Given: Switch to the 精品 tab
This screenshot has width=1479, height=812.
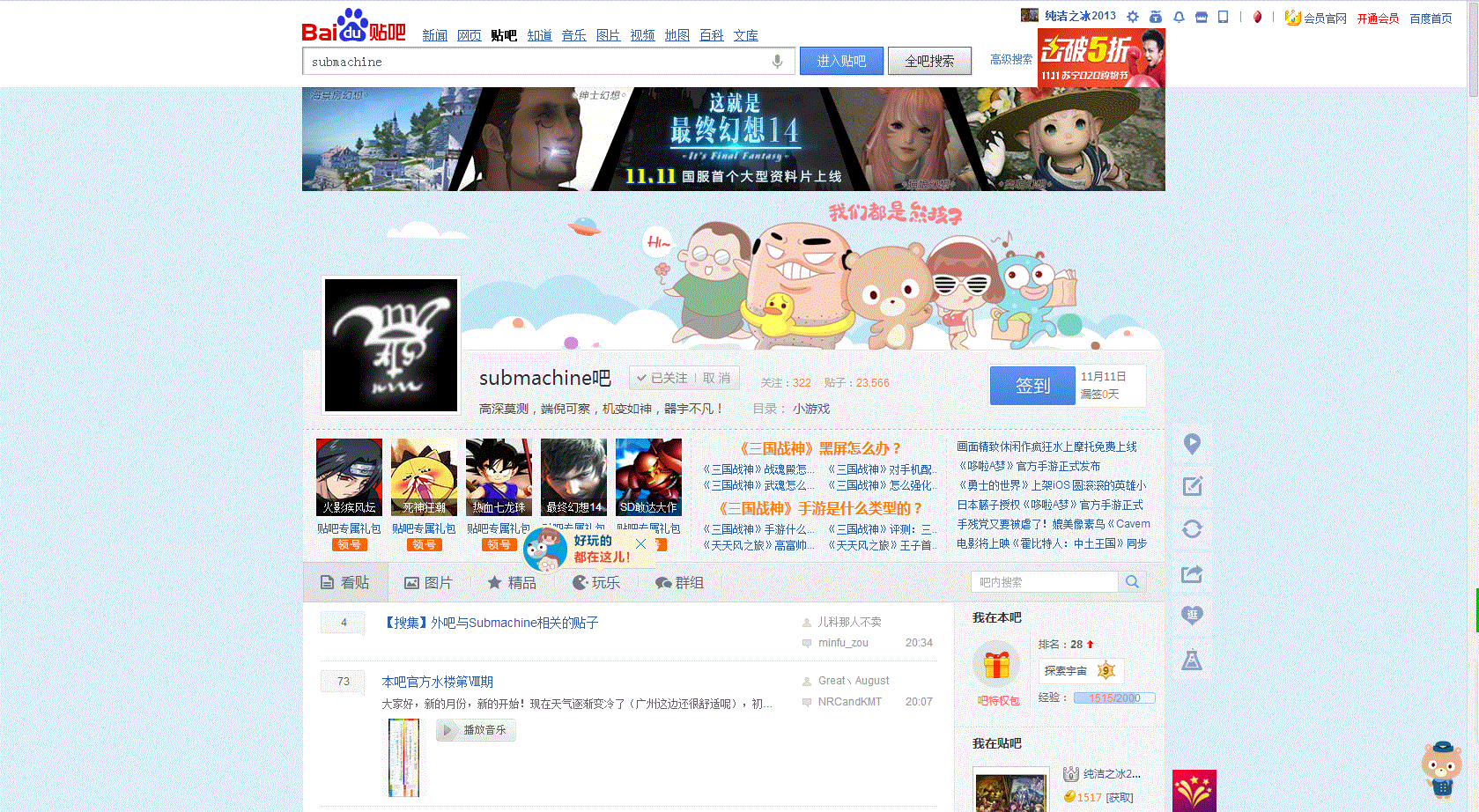Looking at the screenshot, I should coord(512,583).
